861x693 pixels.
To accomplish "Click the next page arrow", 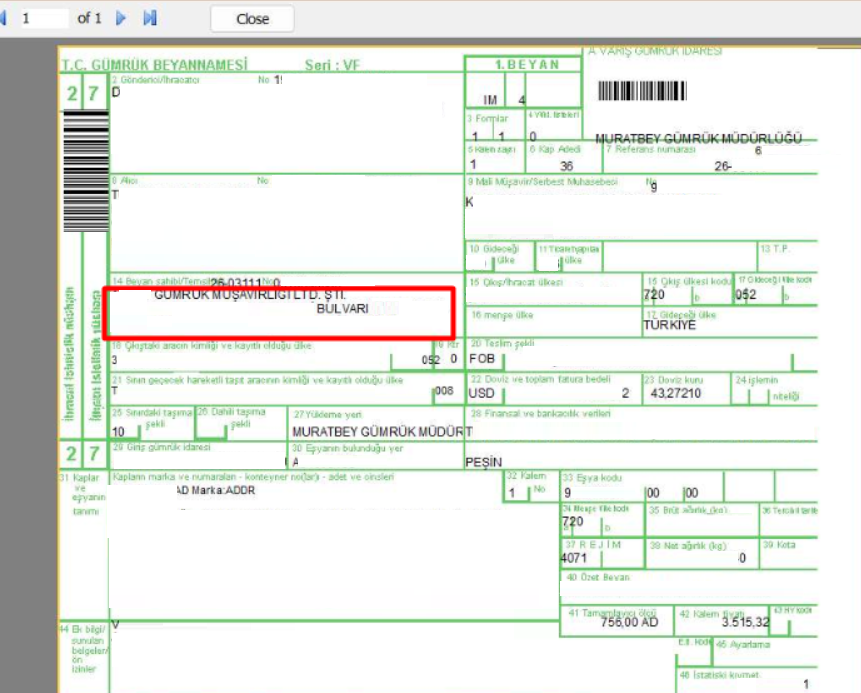I will point(122,18).
